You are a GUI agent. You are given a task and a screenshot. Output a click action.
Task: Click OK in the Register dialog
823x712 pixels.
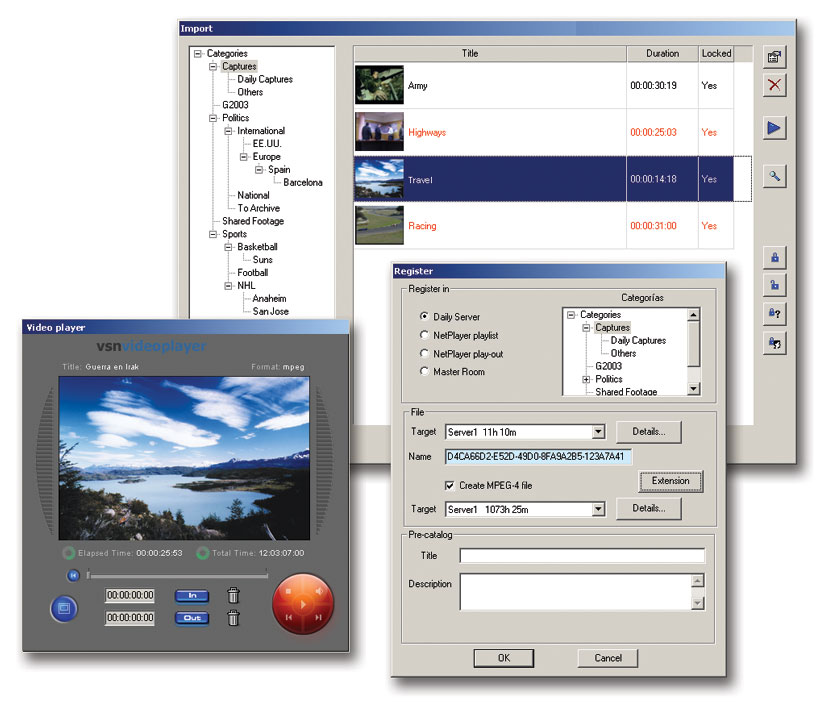click(x=503, y=658)
